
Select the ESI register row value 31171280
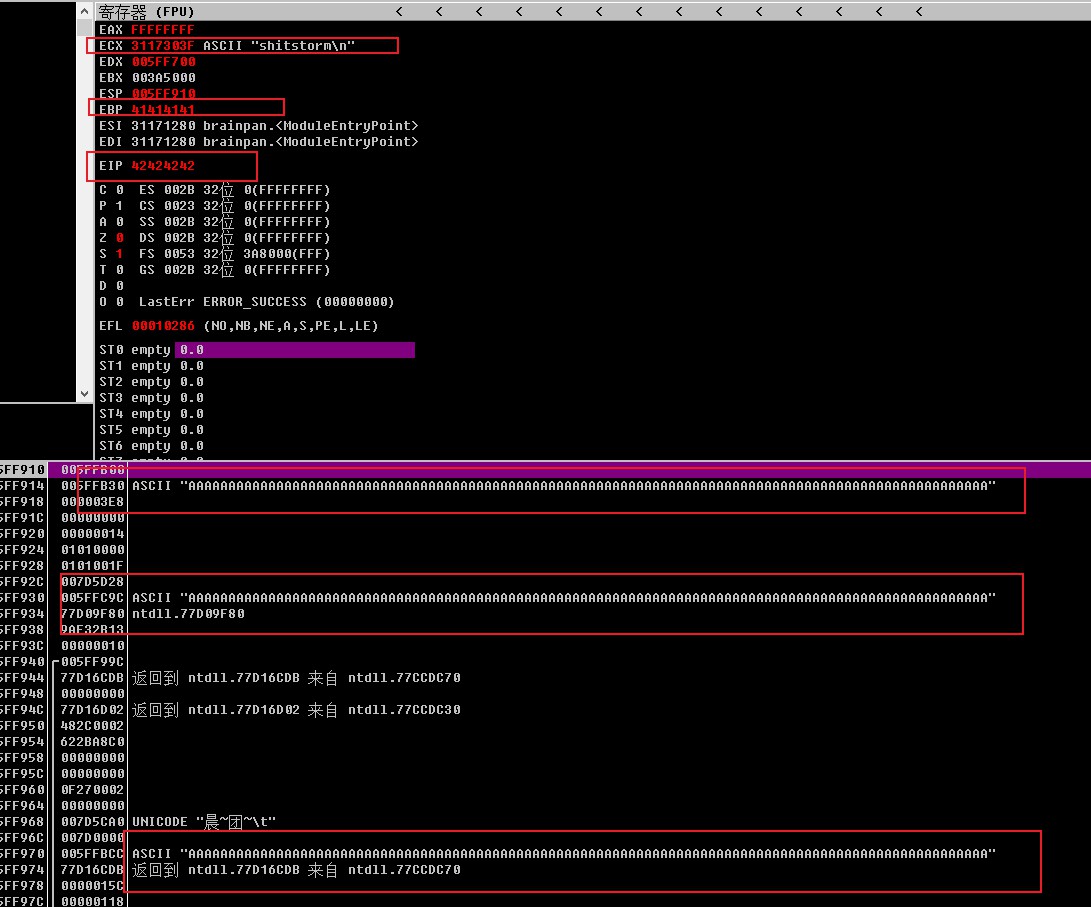[163, 126]
